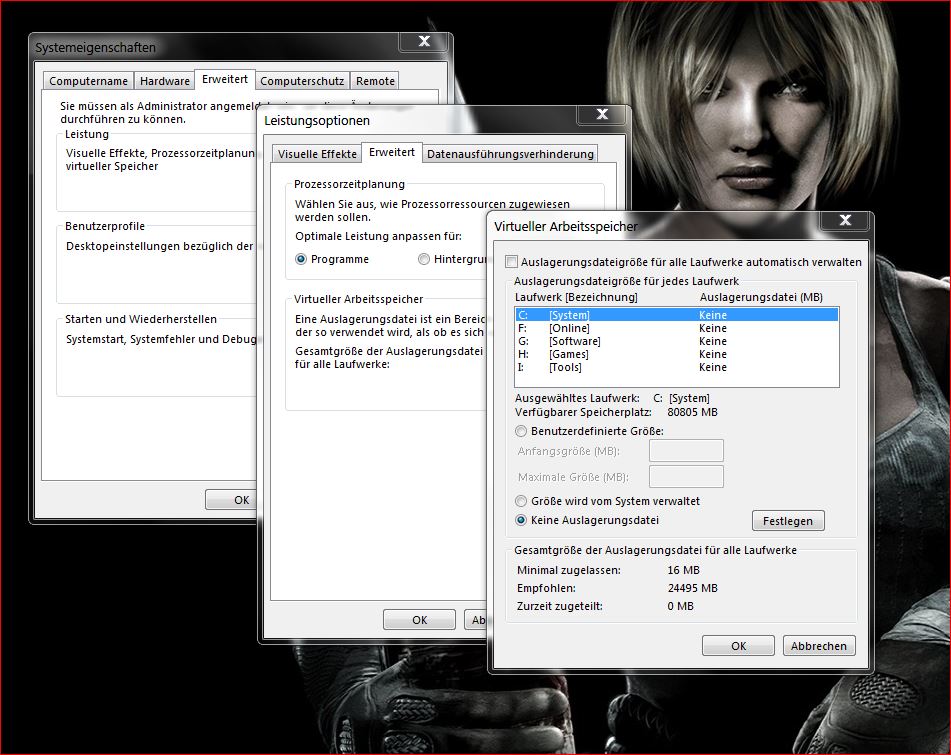Viewport: 951px width, 755px height.
Task: Select Erweitert tab in Leistungsoptionen
Action: [x=392, y=152]
